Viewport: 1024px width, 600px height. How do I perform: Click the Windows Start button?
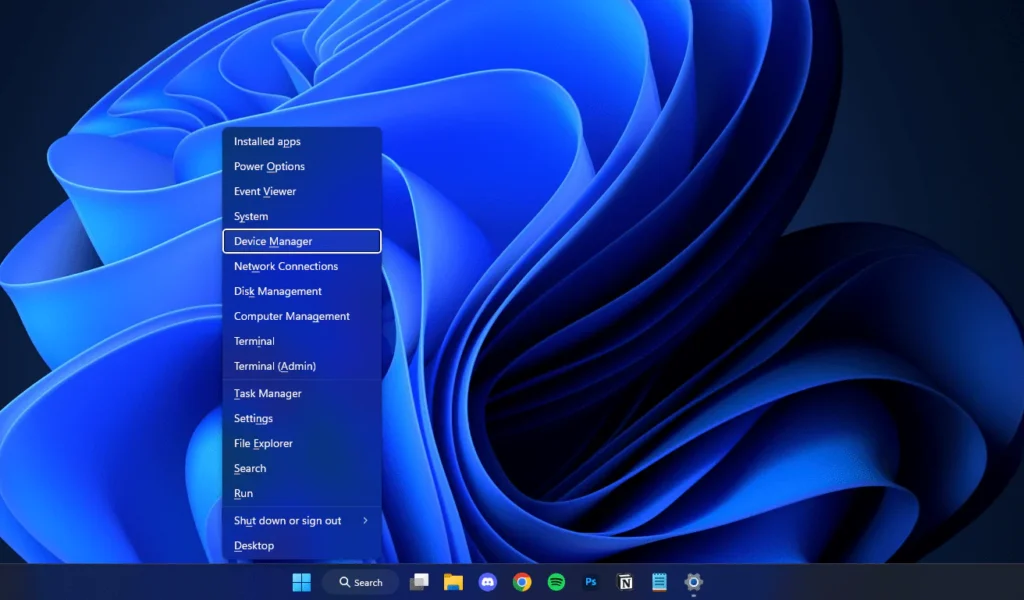[301, 582]
